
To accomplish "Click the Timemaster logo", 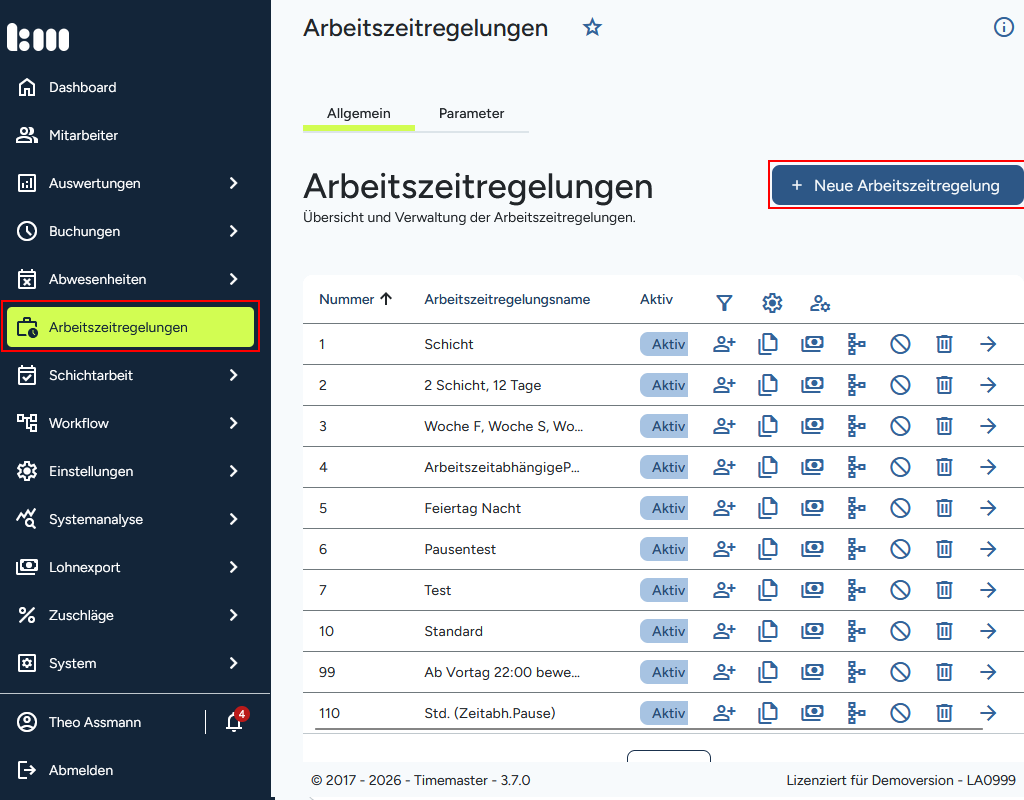I will point(38,37).
